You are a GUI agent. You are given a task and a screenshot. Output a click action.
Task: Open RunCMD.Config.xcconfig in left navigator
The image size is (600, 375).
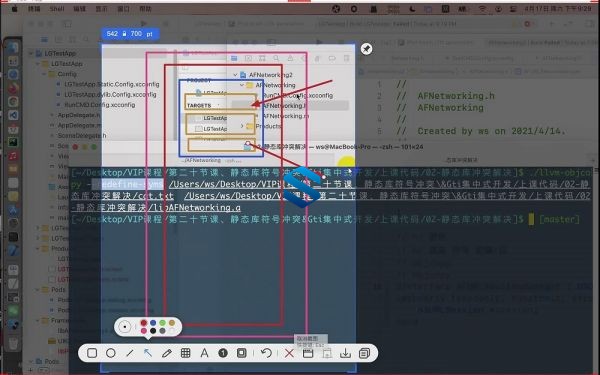click(x=99, y=104)
